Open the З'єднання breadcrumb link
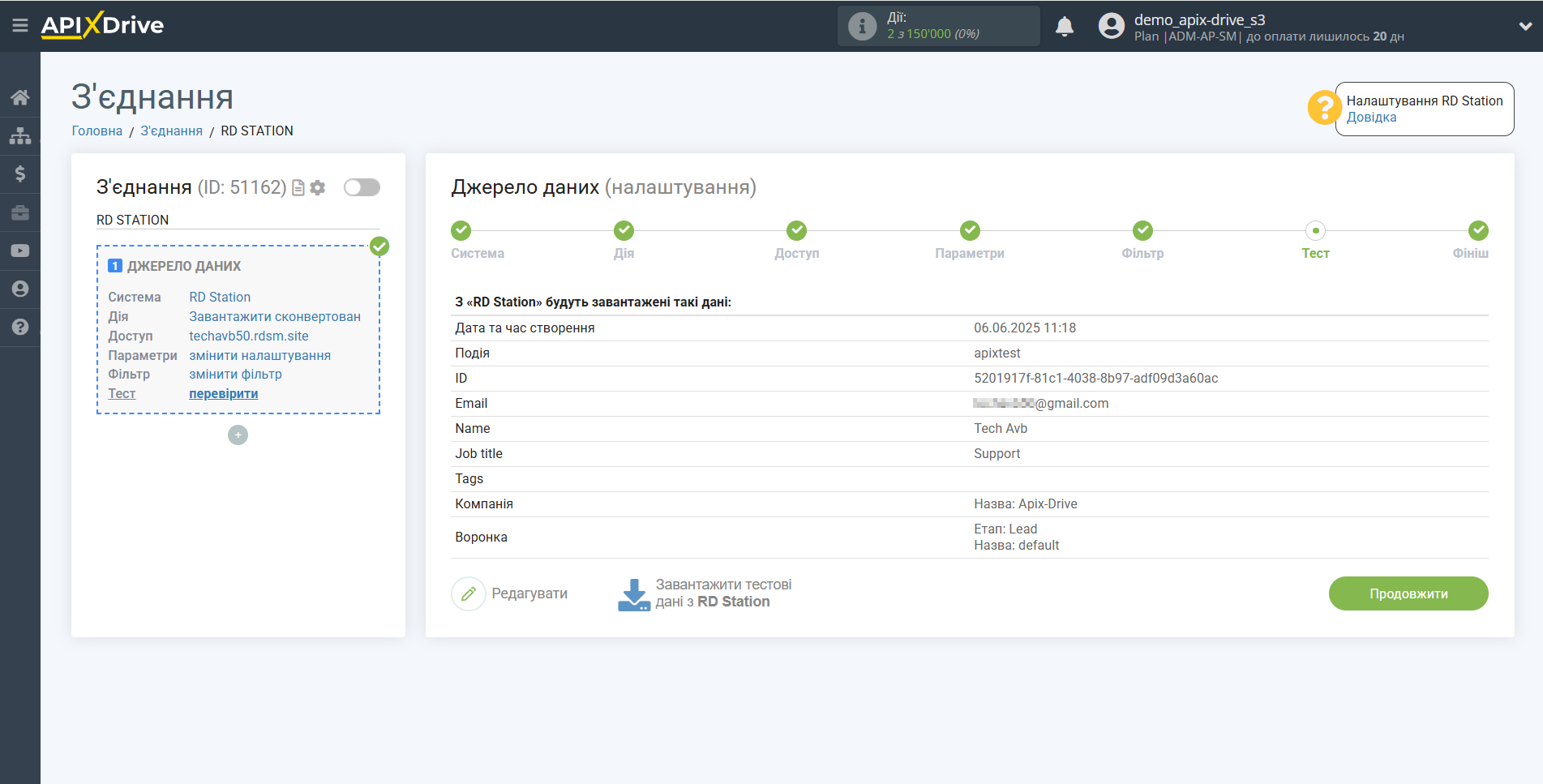Screen dimensions: 1543x784 [x=172, y=131]
